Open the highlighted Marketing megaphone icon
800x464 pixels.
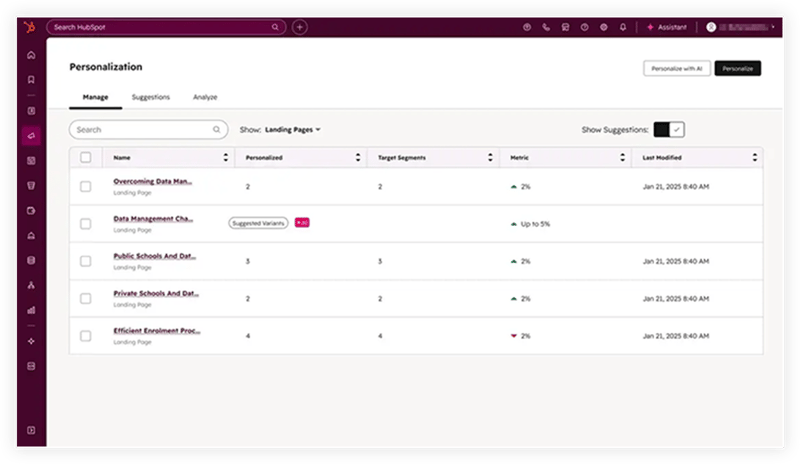(x=31, y=136)
